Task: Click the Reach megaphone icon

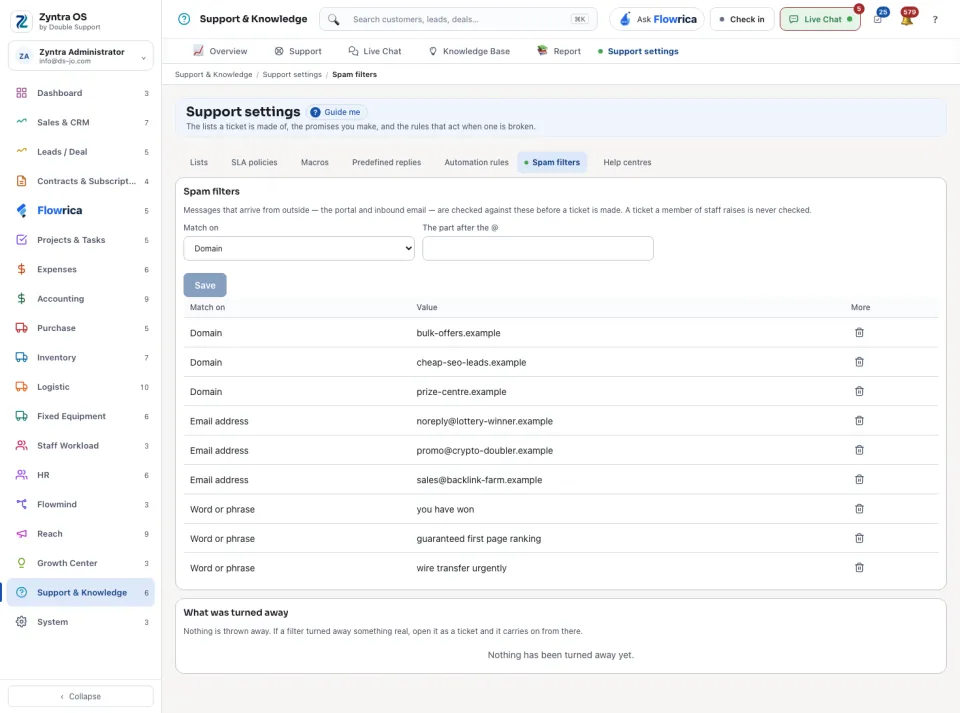Action: pos(21,534)
